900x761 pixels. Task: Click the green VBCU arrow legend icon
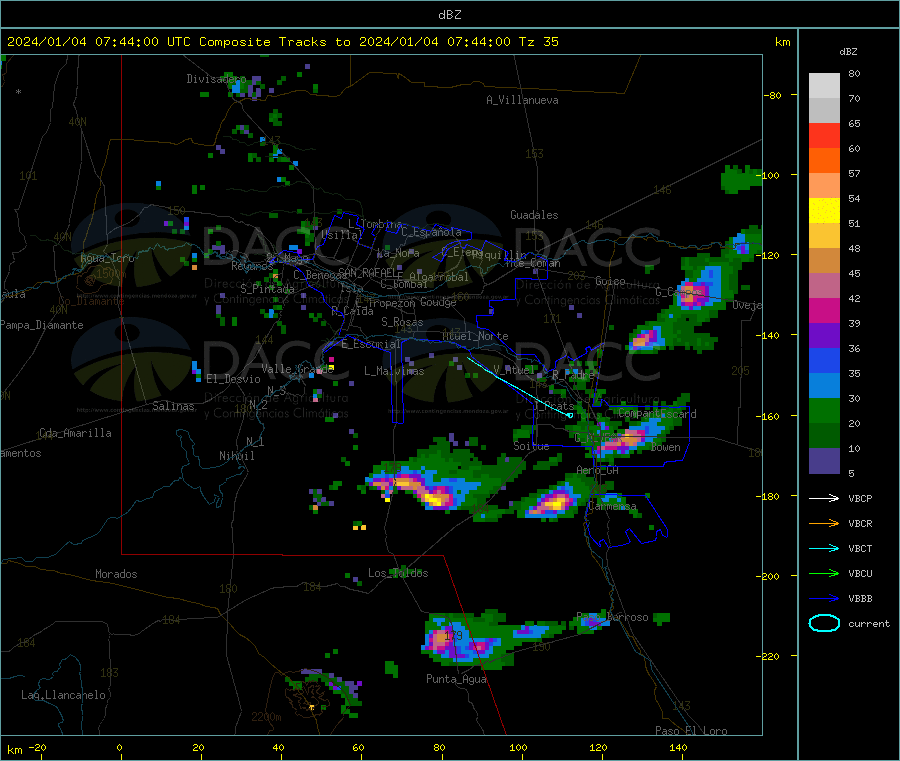(824, 573)
